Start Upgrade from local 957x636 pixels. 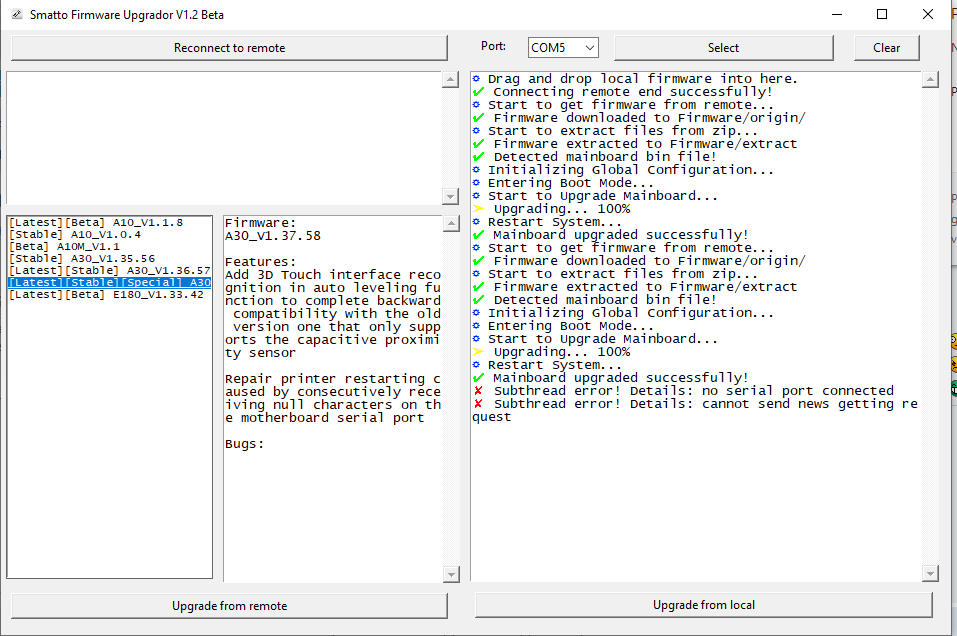[703, 605]
